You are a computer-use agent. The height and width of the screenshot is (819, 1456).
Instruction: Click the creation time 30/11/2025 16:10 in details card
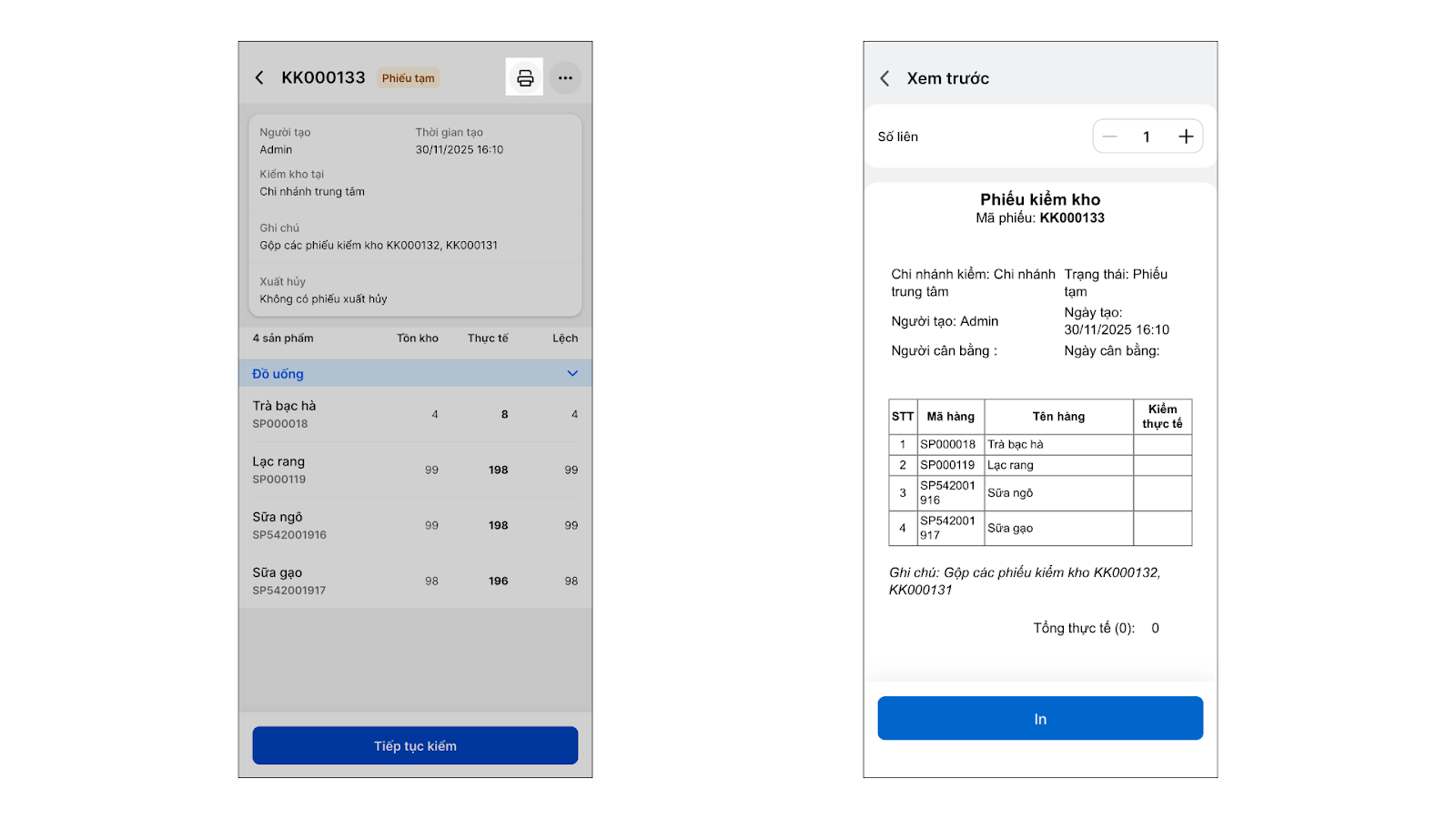pyautogui.click(x=460, y=149)
